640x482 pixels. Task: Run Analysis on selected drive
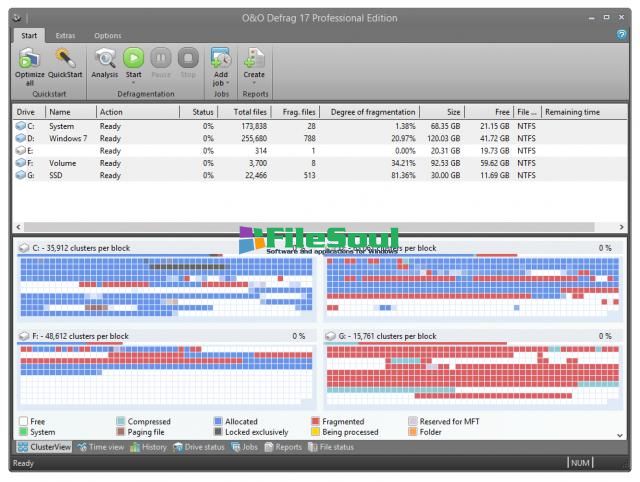coord(105,60)
